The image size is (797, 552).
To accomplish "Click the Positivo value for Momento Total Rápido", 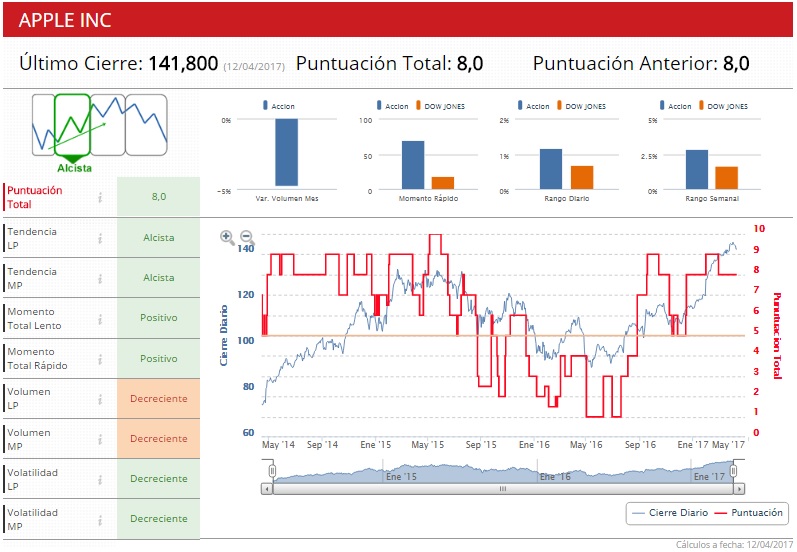I will (x=159, y=359).
